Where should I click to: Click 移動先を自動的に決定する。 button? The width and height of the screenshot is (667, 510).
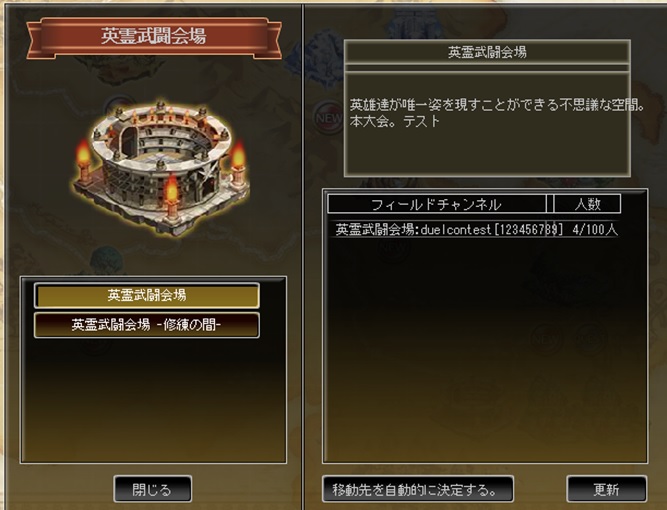coord(418,489)
